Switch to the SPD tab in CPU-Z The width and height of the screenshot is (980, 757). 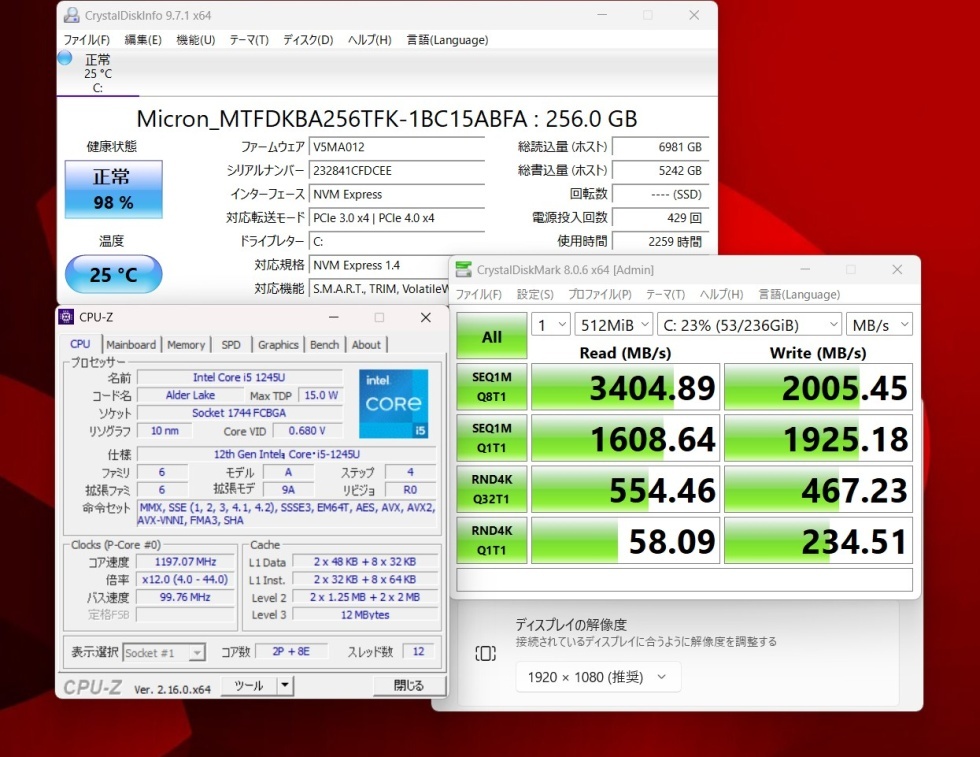tap(231, 344)
